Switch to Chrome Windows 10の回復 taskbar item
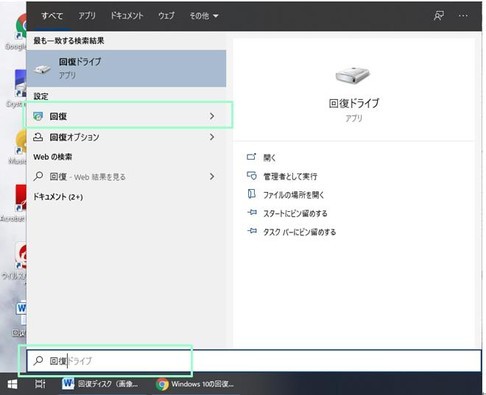The width and height of the screenshot is (486, 395). coord(195,384)
